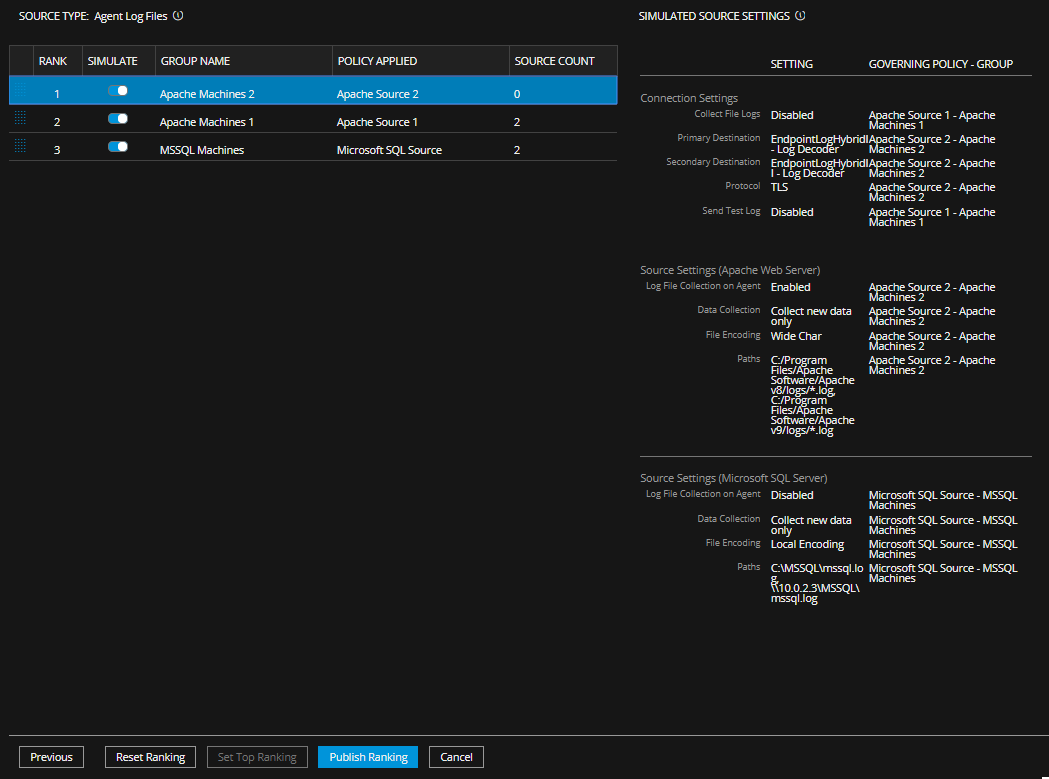Select the MSSQL Machines group row
Image resolution: width=1049 pixels, height=779 pixels.
202,150
